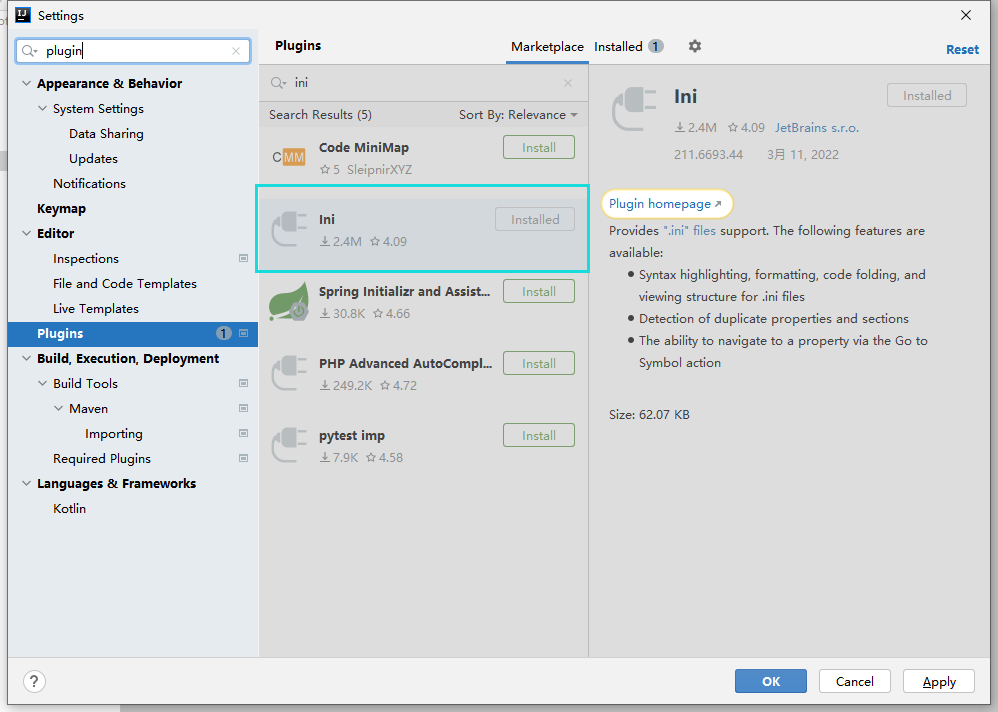The width and height of the screenshot is (998, 712).
Task: Click the project-level marker next to Build Tools
Action: [x=243, y=383]
